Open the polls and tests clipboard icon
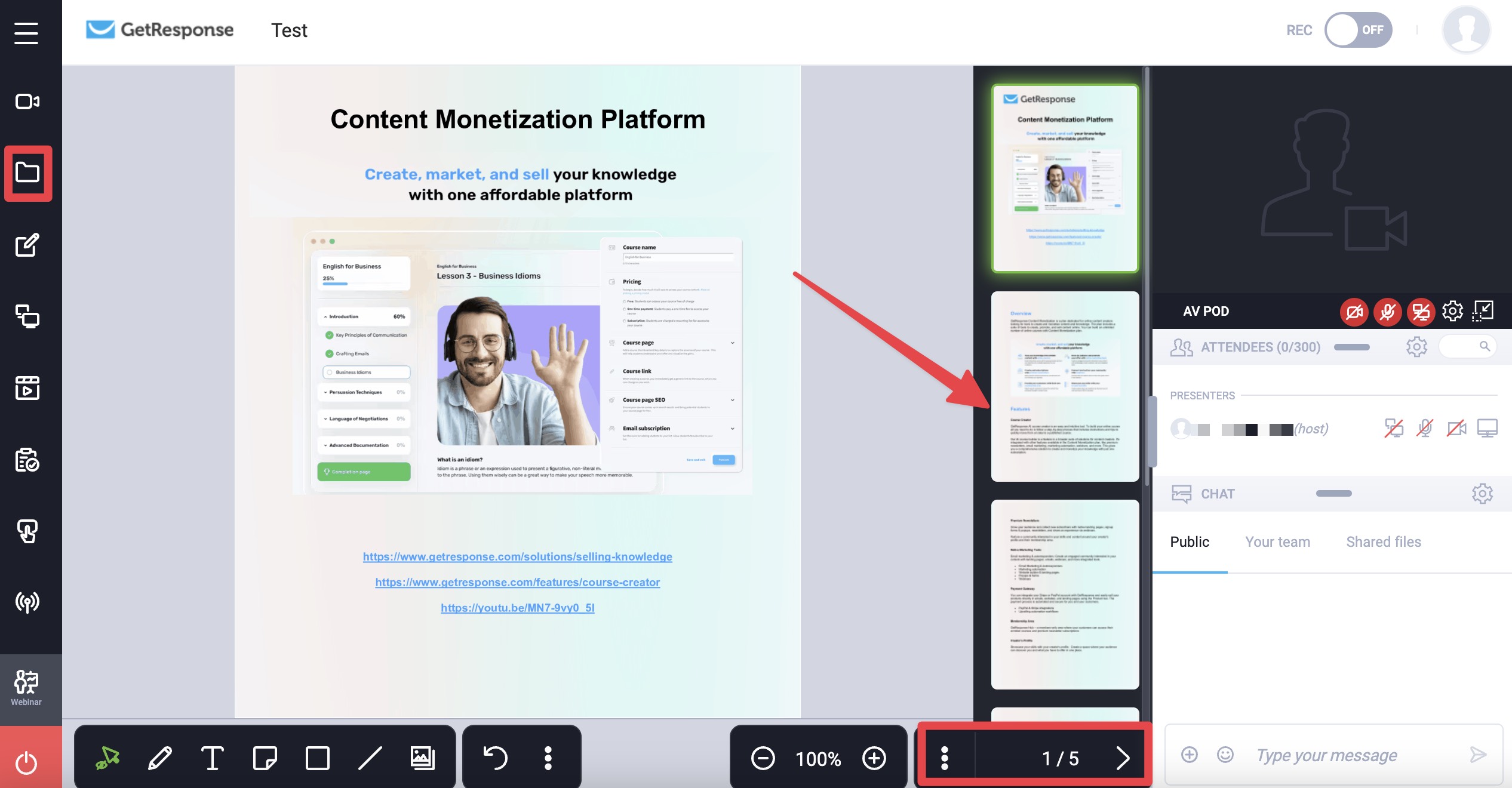Viewport: 1512px width, 788px height. (x=27, y=459)
